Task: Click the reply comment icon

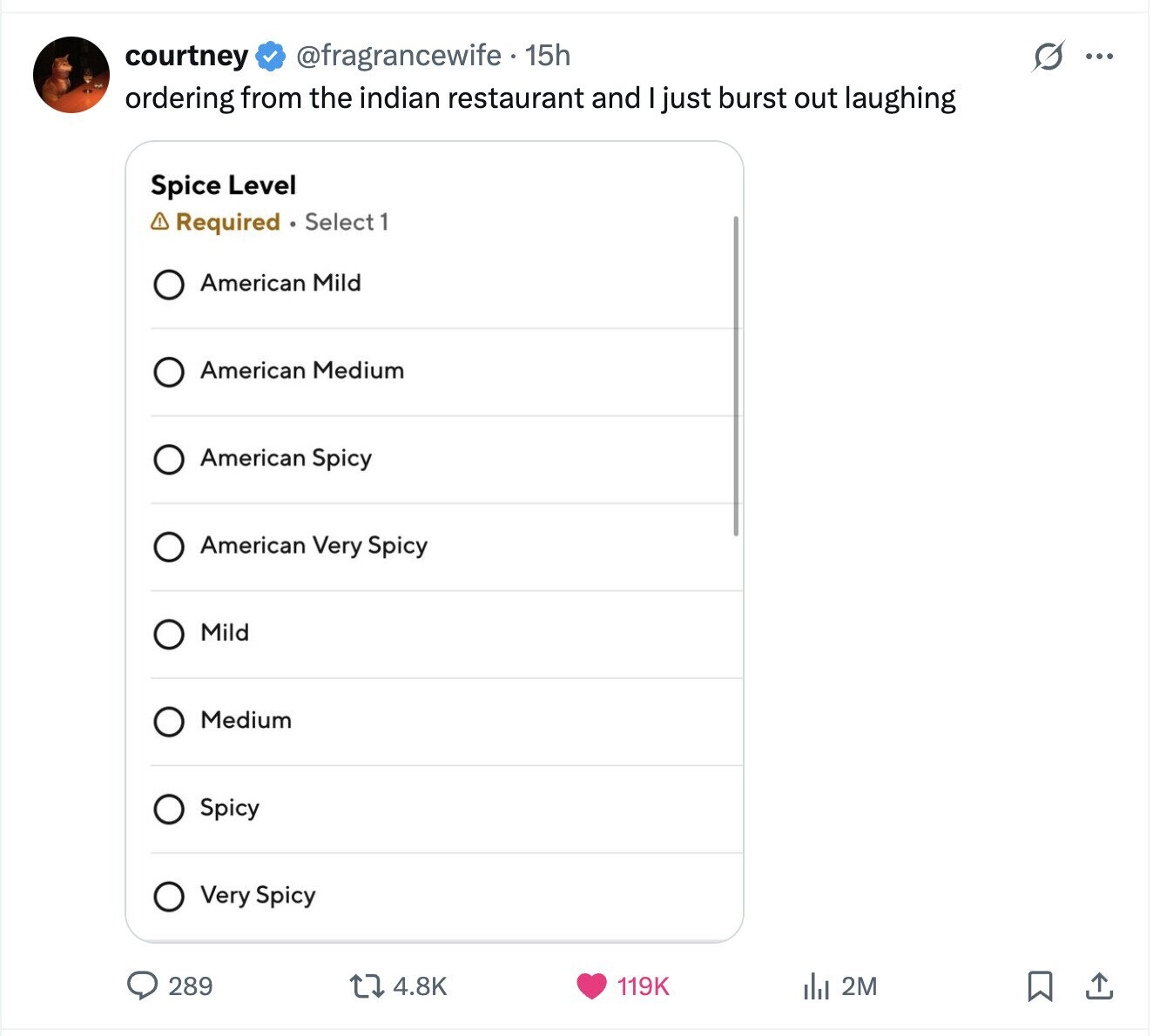Action: (142, 986)
